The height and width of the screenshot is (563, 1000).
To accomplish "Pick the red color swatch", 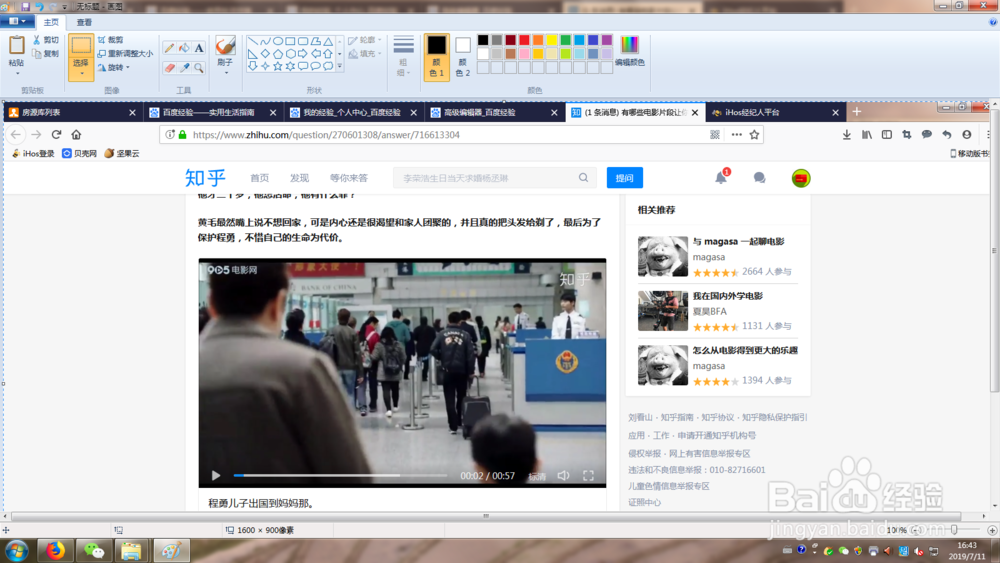I will point(524,40).
